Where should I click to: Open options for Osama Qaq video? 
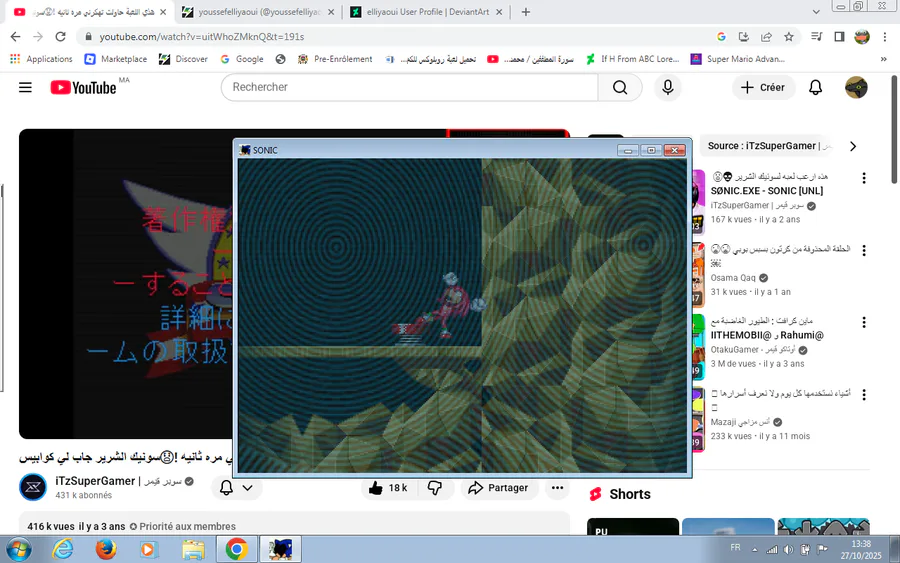(x=863, y=250)
